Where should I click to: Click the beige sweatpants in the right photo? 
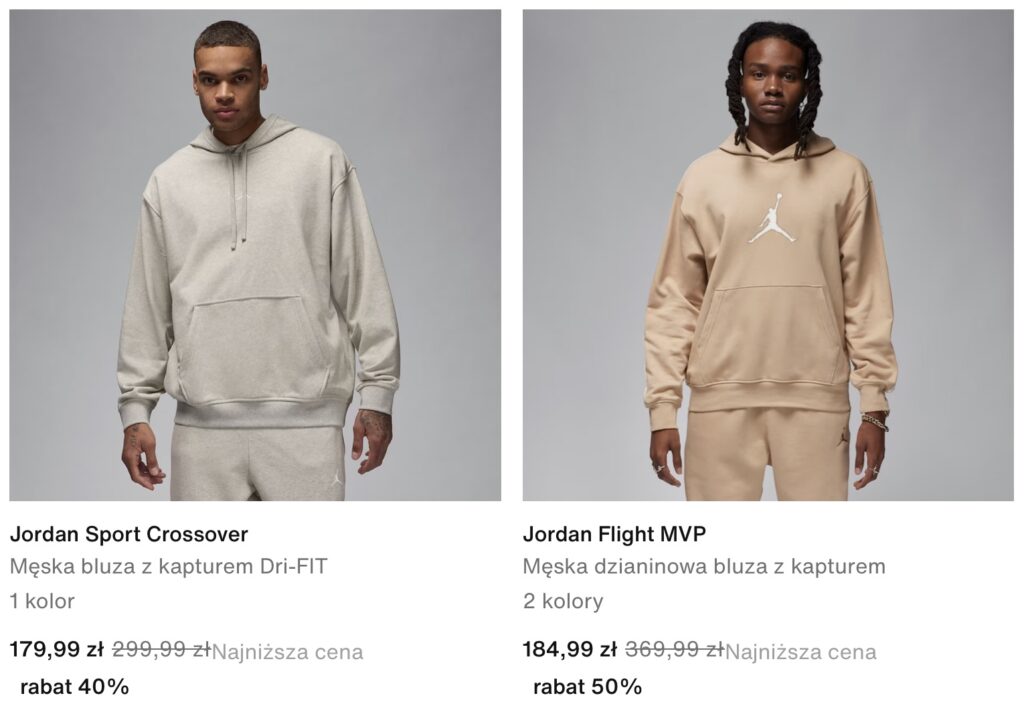pyautogui.click(x=768, y=455)
